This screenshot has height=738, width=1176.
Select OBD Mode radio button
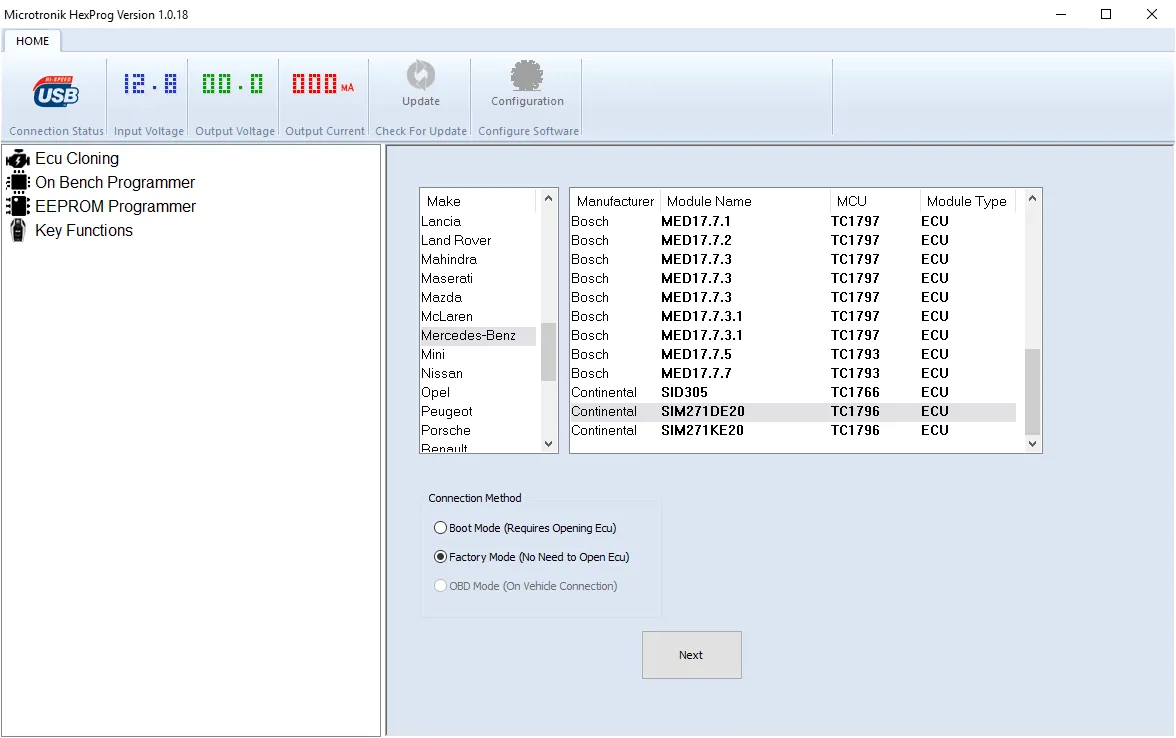440,586
